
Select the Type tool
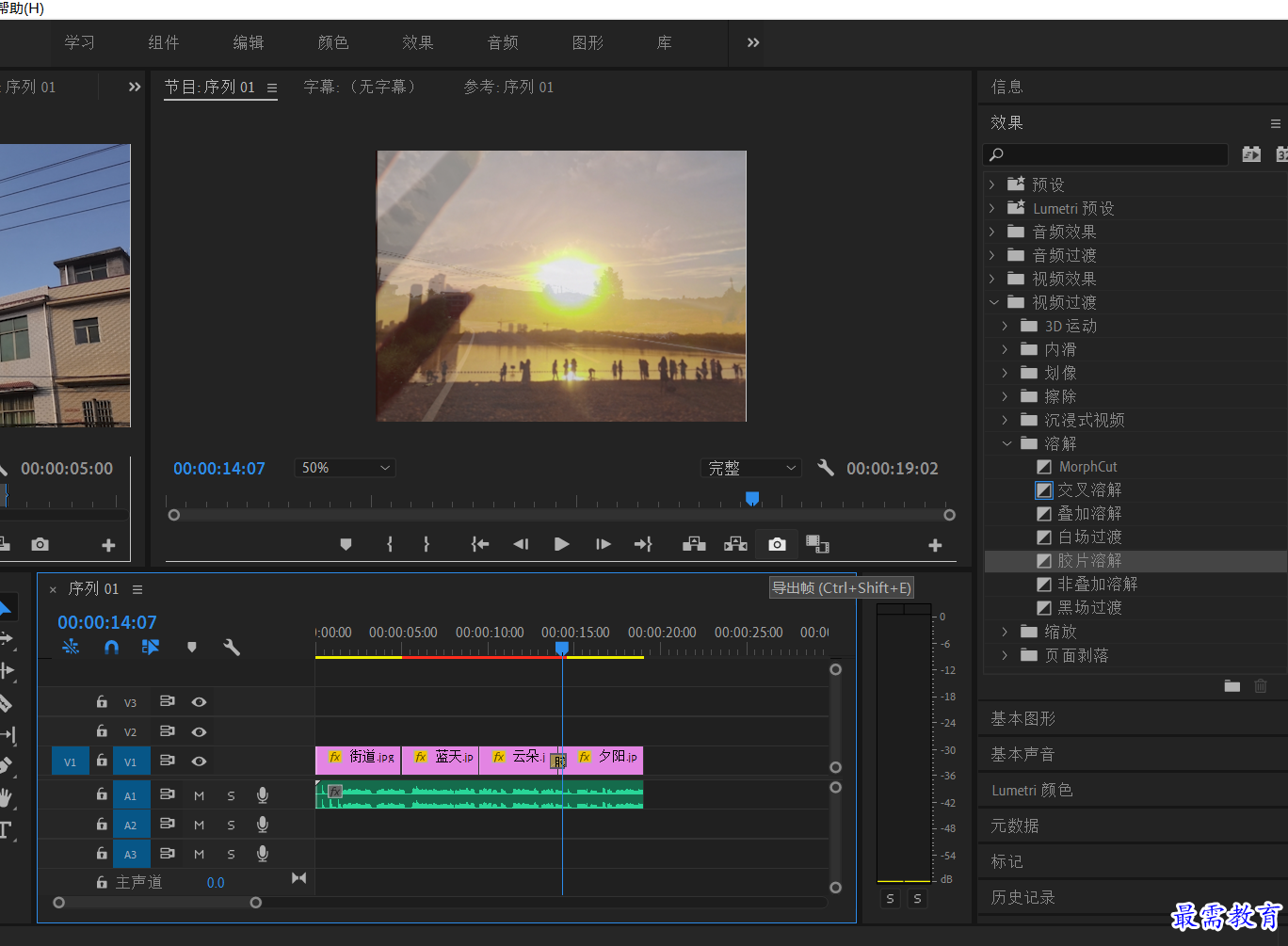[x=5, y=830]
